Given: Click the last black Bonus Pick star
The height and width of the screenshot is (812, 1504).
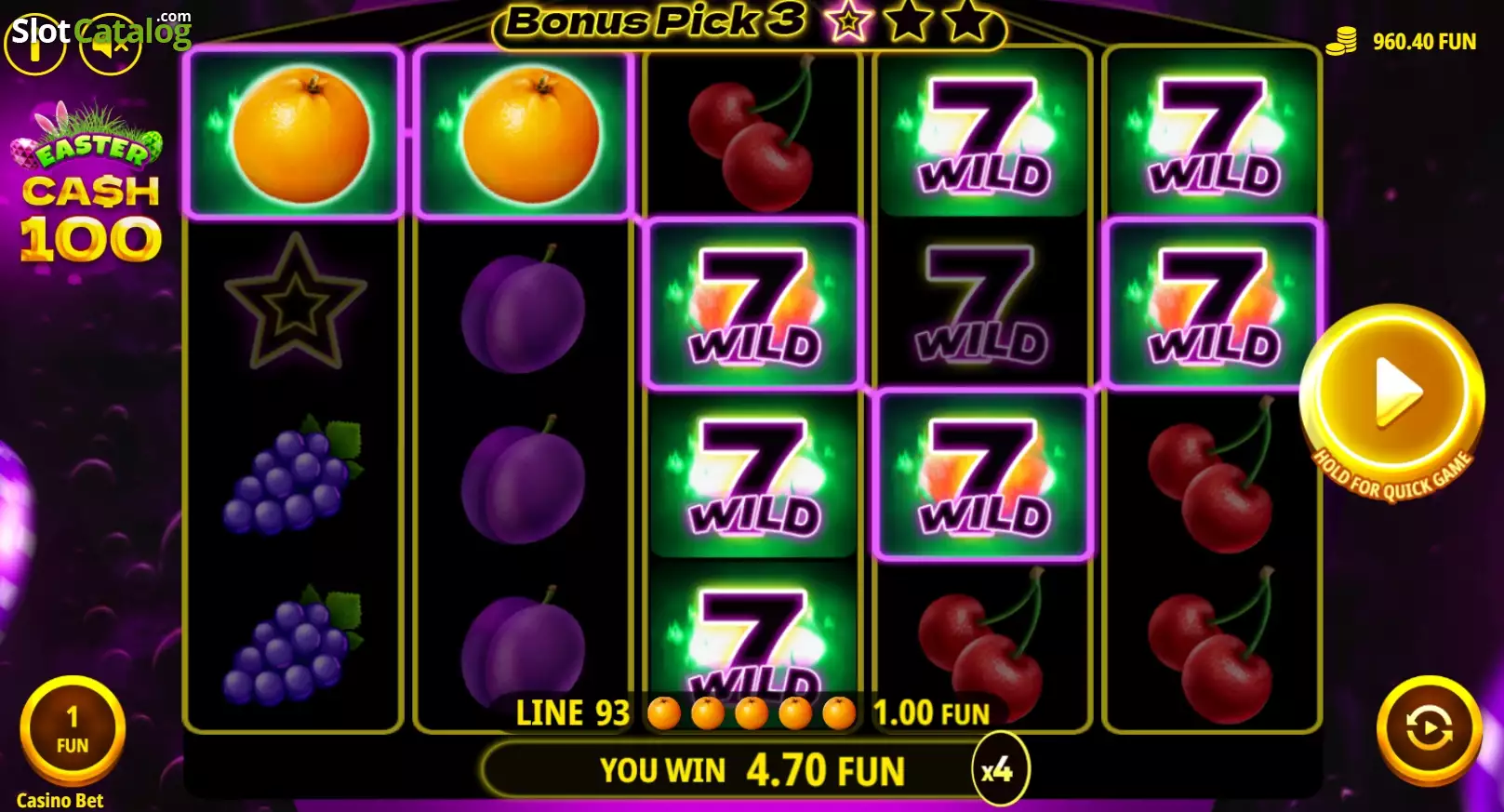Looking at the screenshot, I should pos(967,20).
